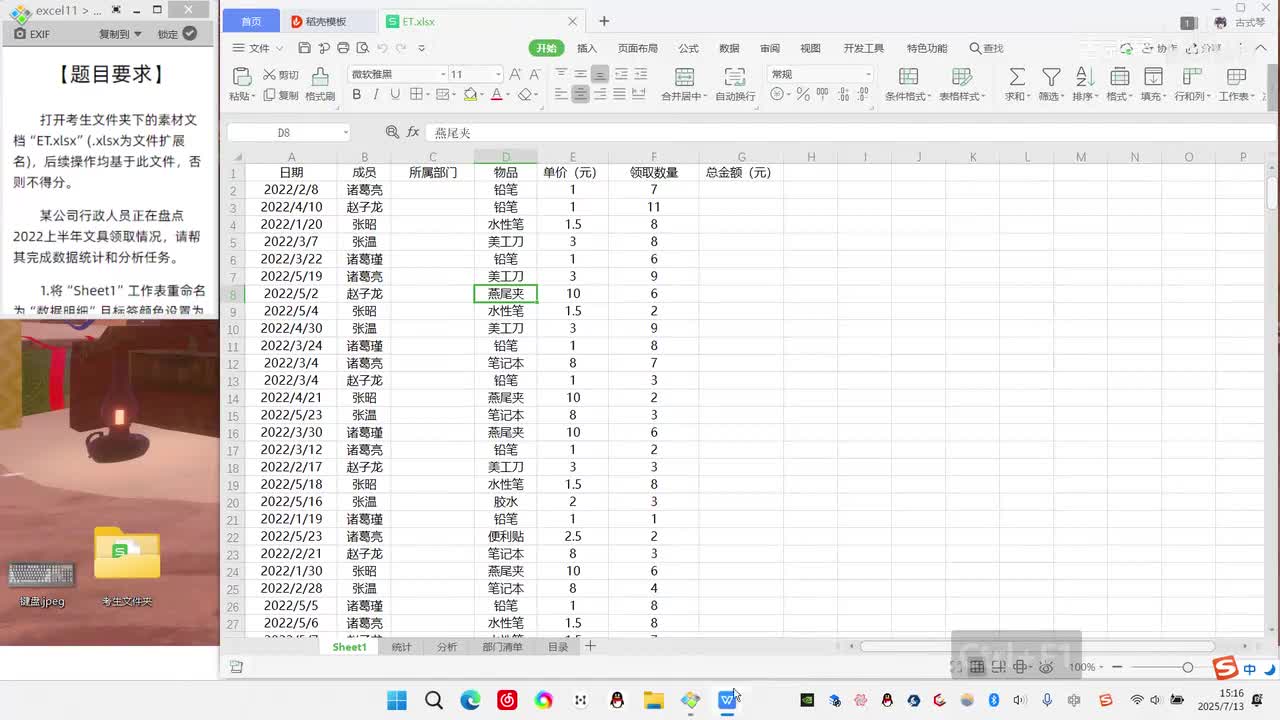This screenshot has width=1280, height=720.
Task: Expand the 文件 menu arrow
Action: coord(279,48)
